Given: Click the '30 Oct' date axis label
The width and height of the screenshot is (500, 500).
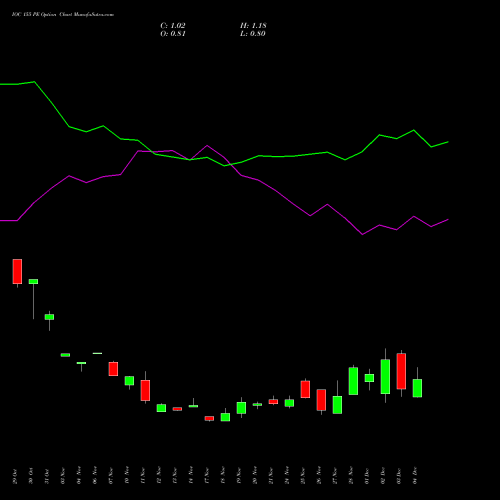Looking at the screenshot, I should click(x=31, y=476).
